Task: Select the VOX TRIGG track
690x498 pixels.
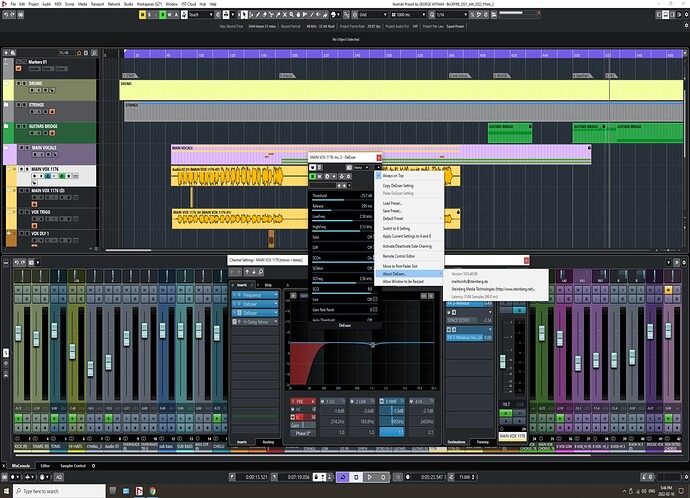Action: [x=55, y=218]
